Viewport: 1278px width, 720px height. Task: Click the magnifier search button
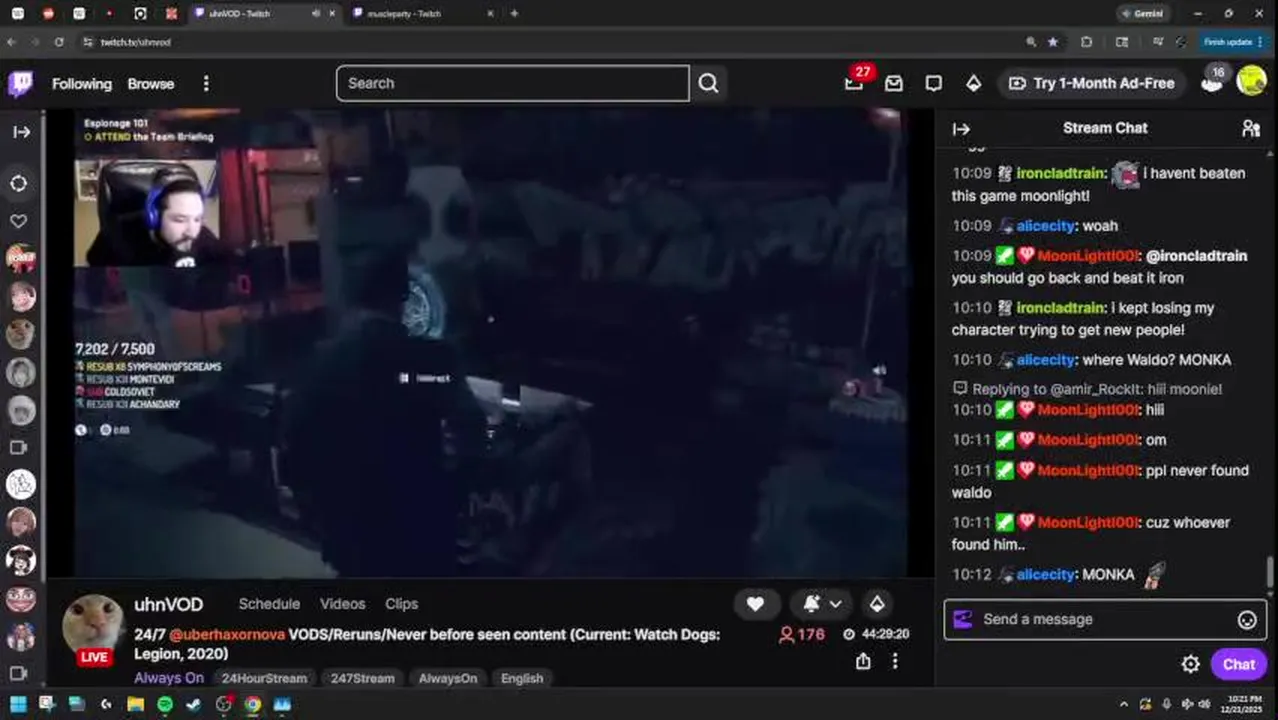tap(708, 83)
